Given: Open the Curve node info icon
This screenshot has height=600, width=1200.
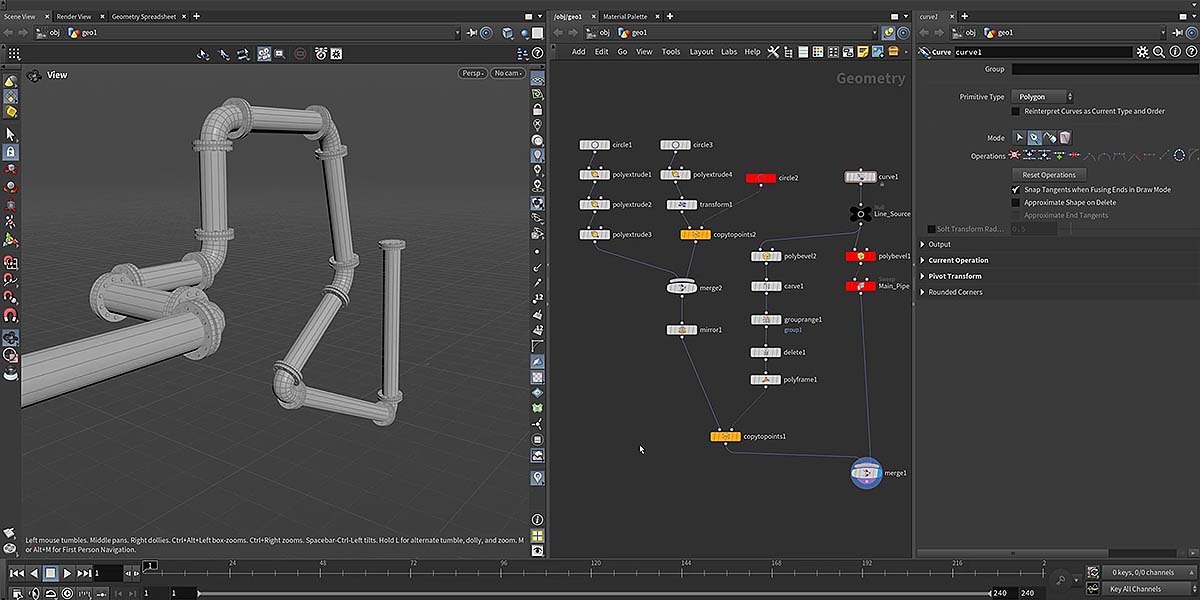Looking at the screenshot, I should tap(1173, 51).
